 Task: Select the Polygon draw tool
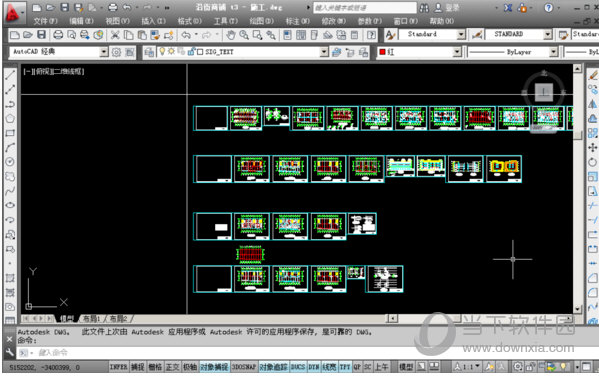pos(10,118)
